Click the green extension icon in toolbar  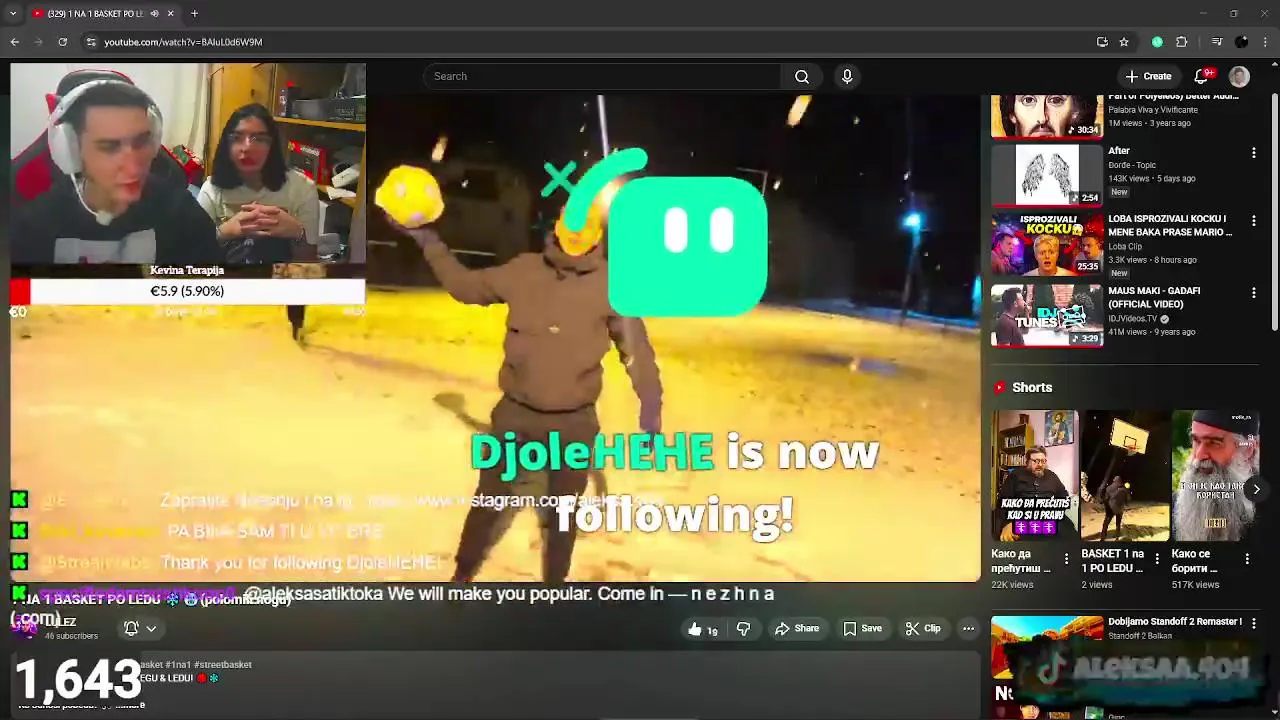tap(1158, 42)
